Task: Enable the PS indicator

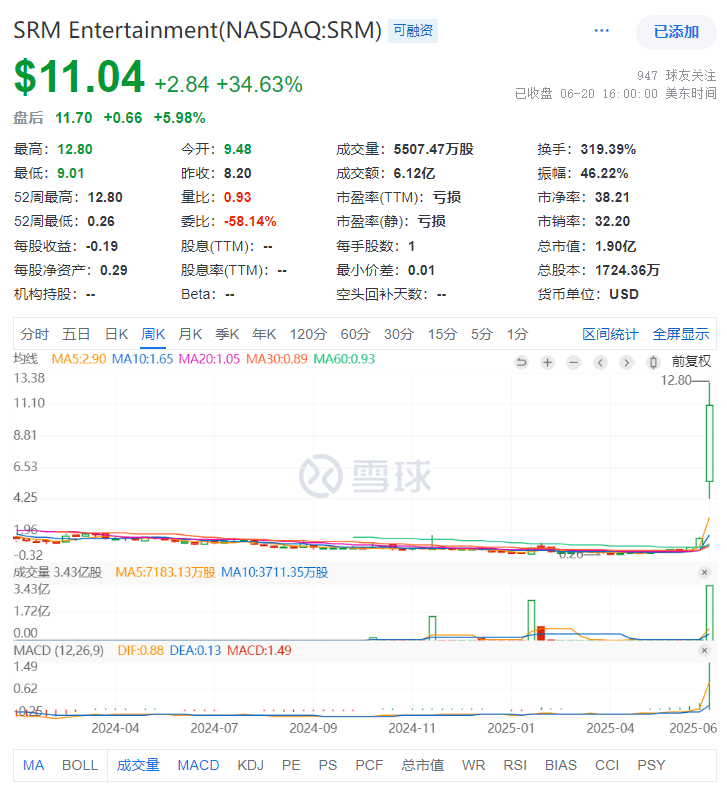Action: click(x=328, y=765)
